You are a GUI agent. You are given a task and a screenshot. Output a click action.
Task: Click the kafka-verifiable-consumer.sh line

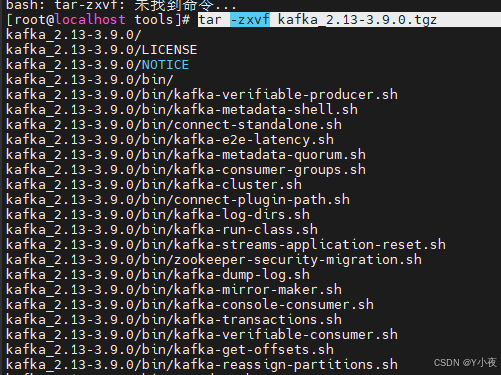click(x=202, y=335)
